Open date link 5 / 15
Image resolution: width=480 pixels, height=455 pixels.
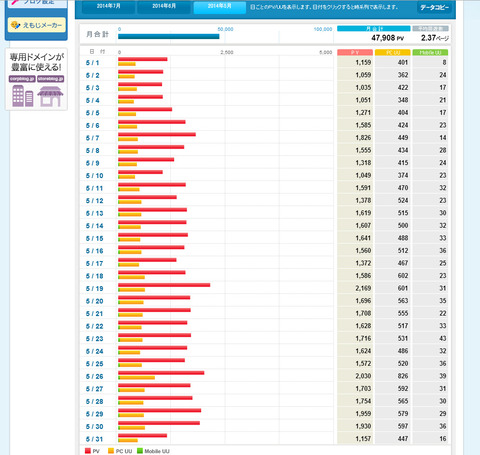(x=94, y=238)
